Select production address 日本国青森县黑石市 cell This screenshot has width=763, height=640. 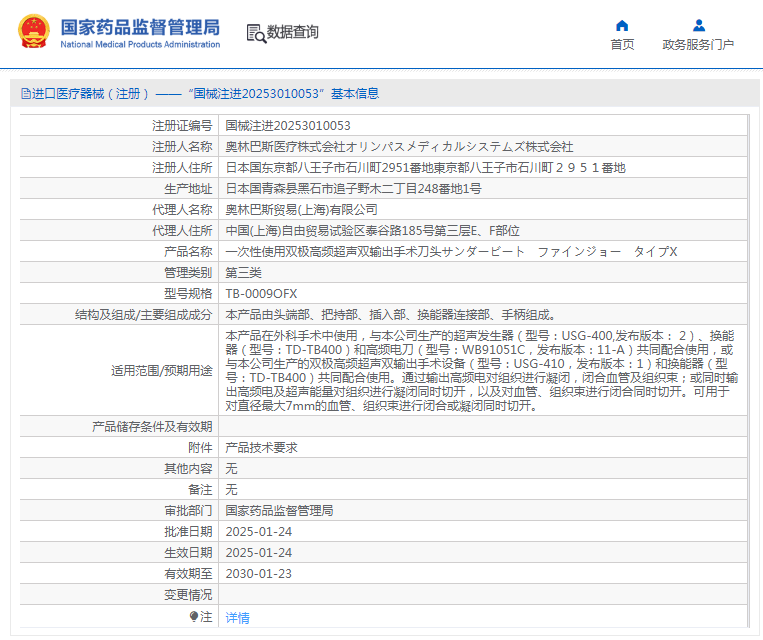[x=483, y=188]
